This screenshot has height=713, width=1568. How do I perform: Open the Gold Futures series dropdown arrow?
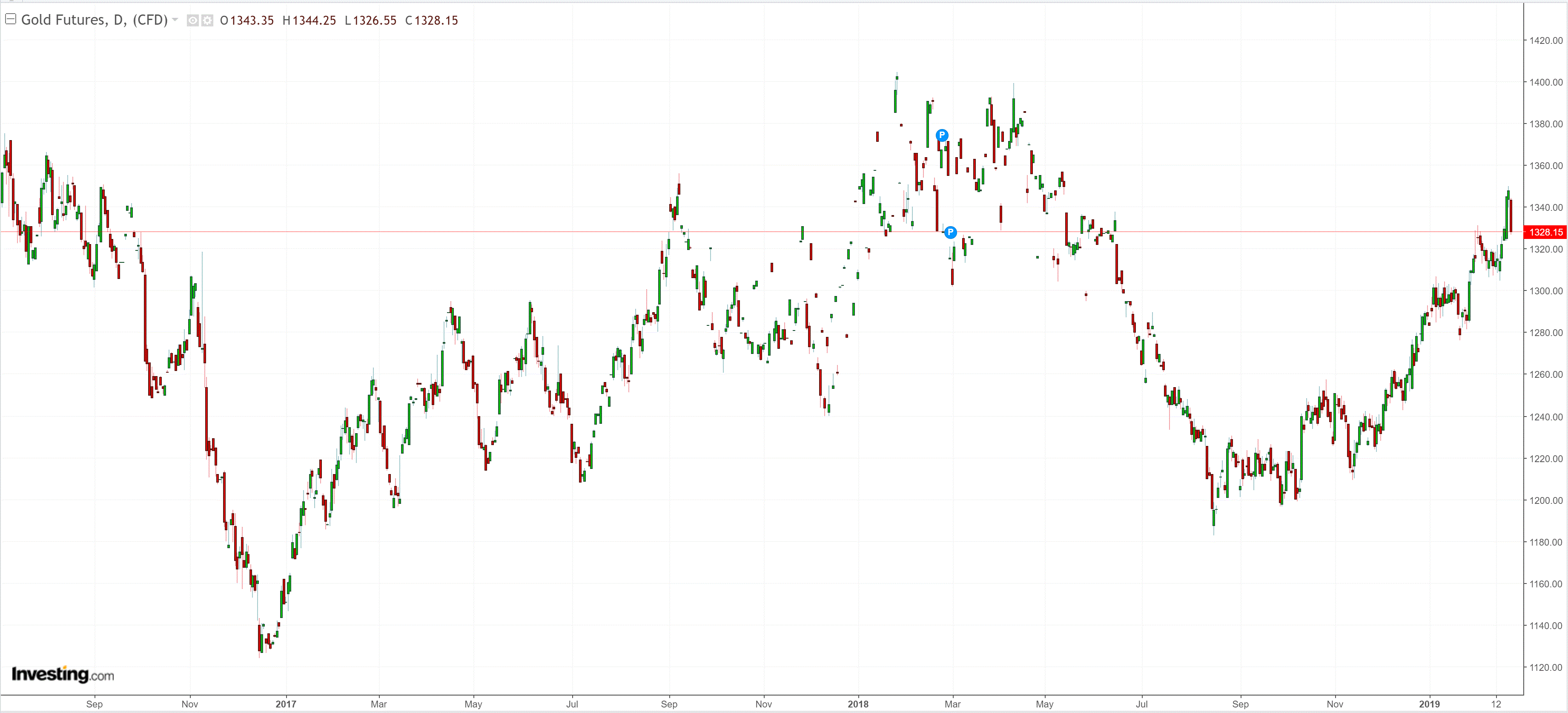point(175,20)
